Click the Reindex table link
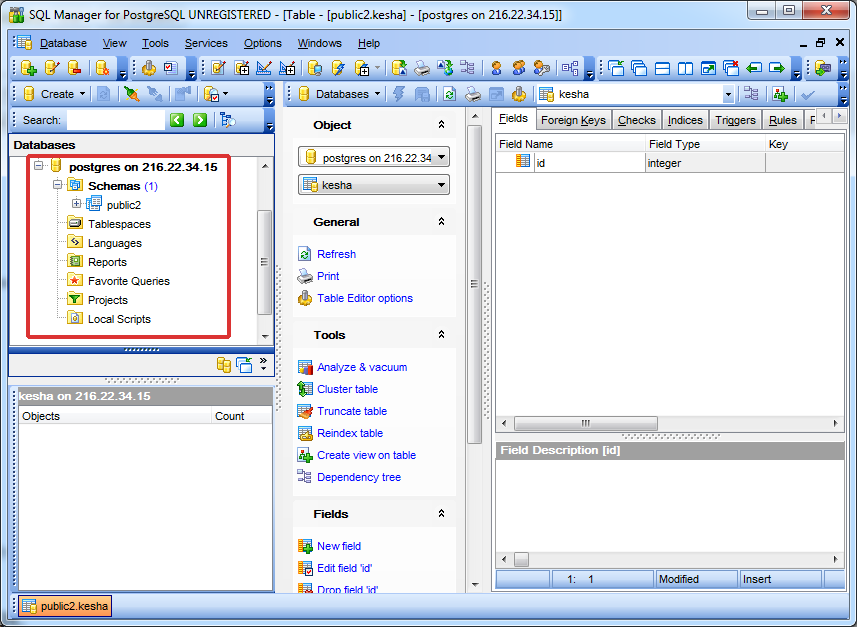 [350, 433]
